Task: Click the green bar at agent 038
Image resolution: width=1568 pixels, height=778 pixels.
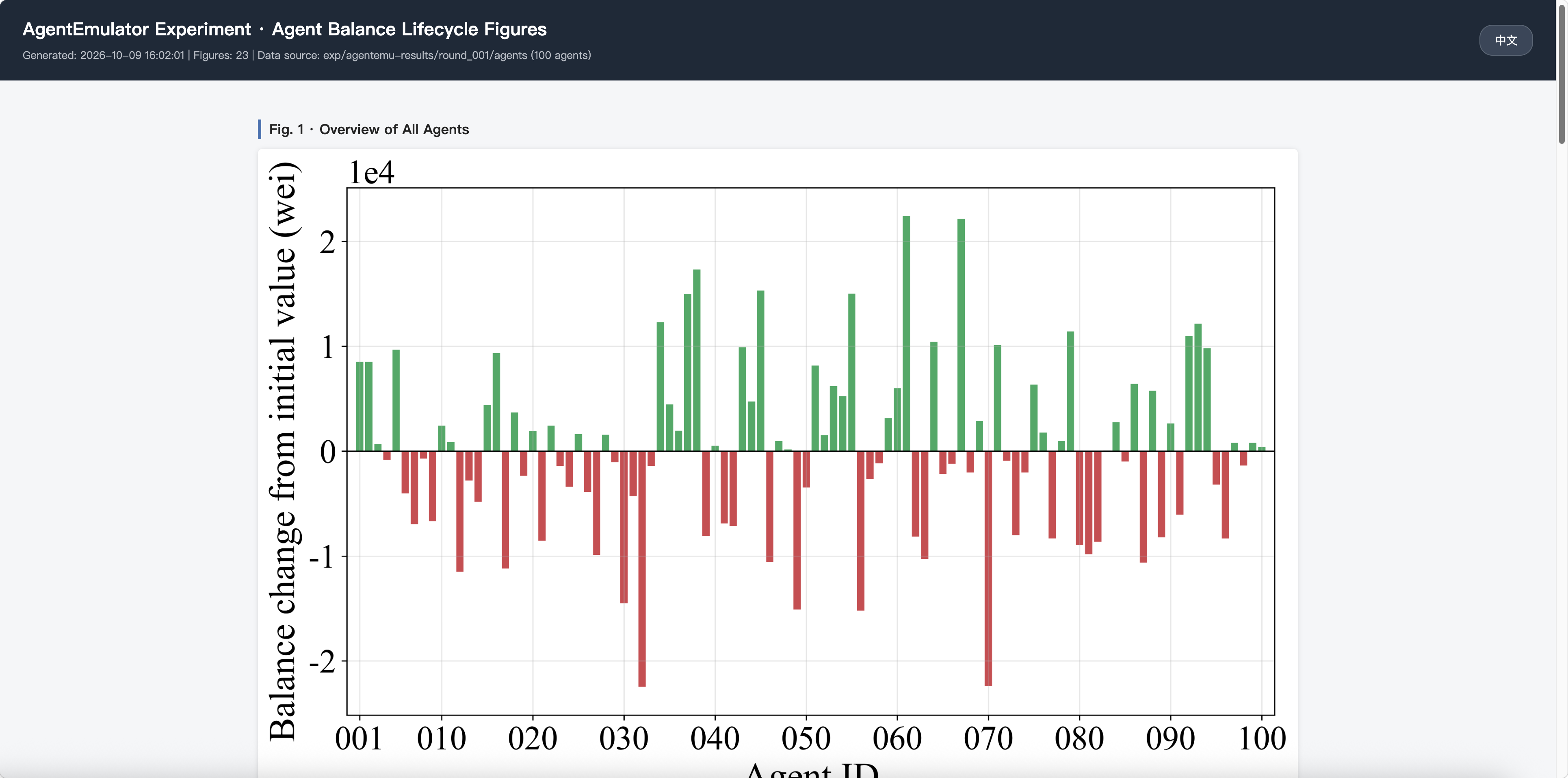Action: pos(696,360)
